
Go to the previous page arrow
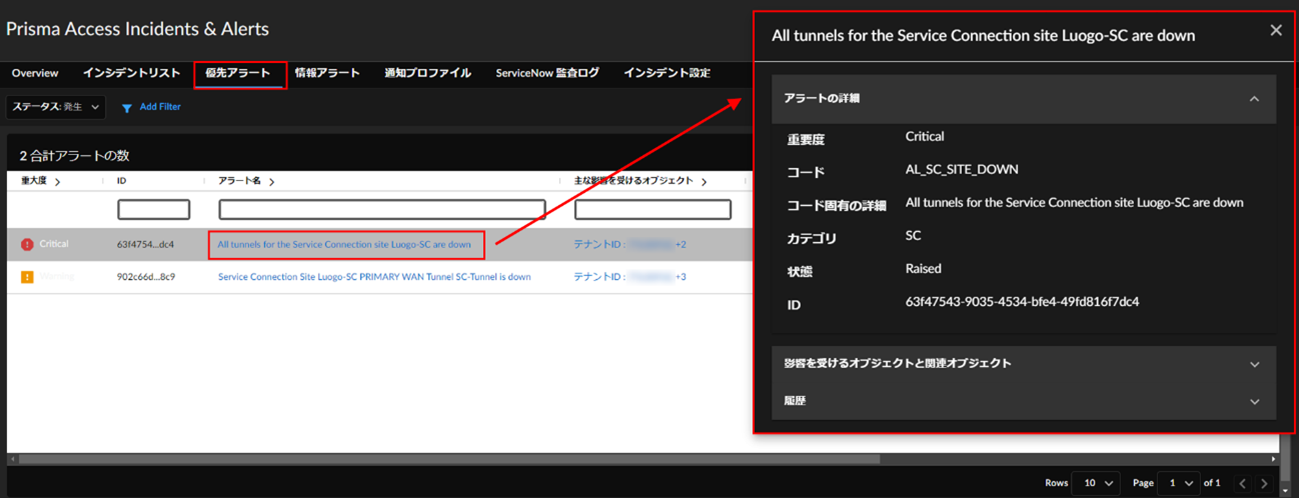(1242, 483)
